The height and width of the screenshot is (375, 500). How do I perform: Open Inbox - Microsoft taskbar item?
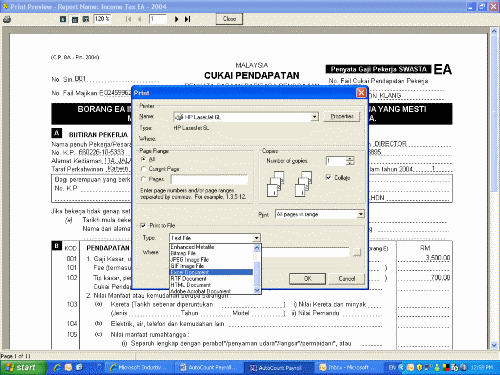coord(347,368)
